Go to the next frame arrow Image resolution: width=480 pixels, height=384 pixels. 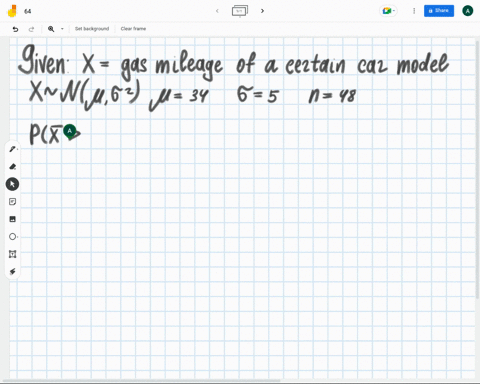click(262, 11)
